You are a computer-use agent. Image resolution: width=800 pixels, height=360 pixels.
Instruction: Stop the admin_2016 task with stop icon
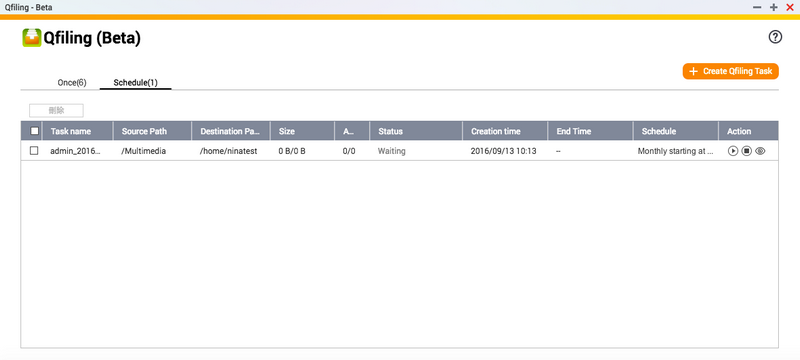(746, 151)
